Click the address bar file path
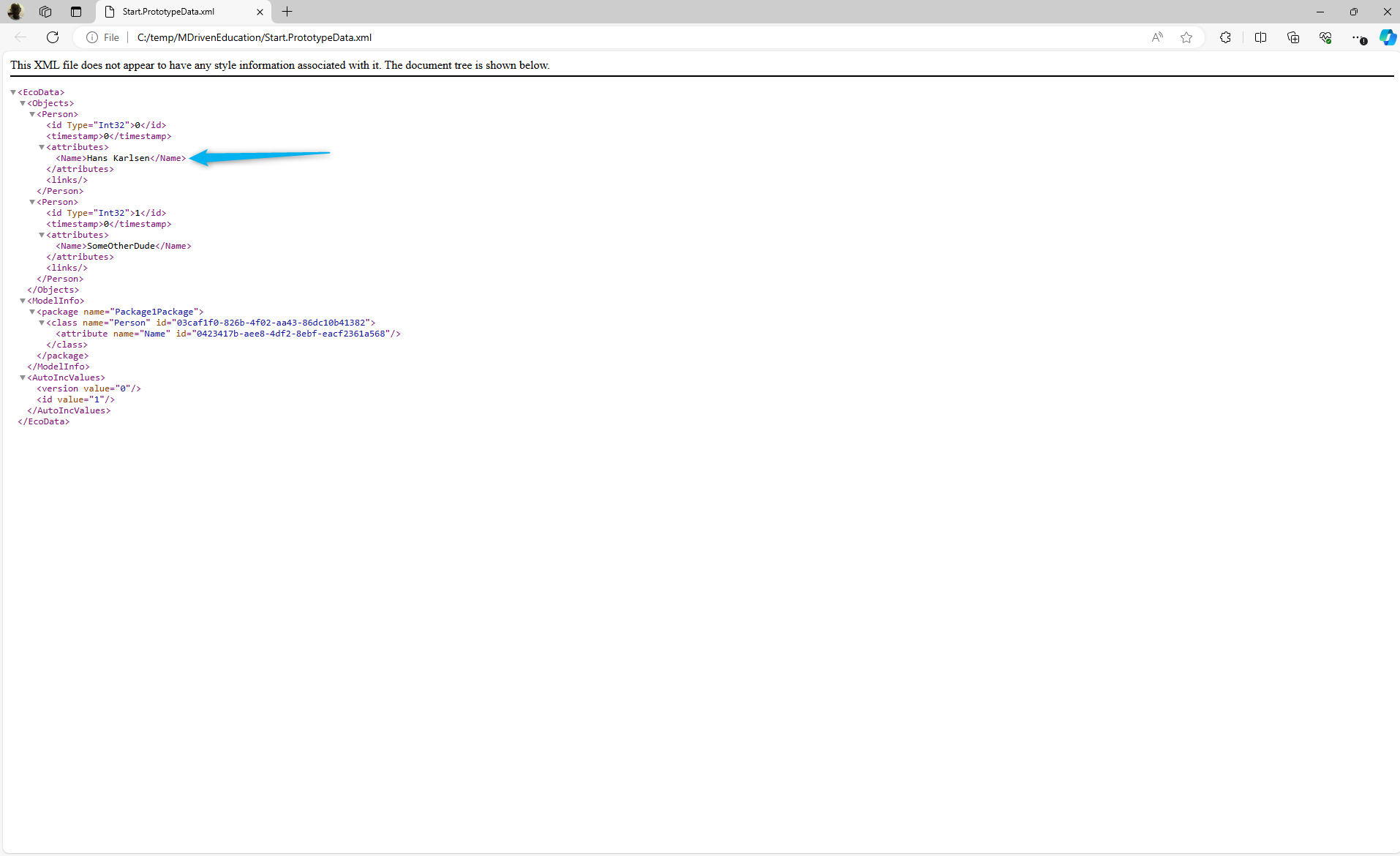Image resolution: width=1400 pixels, height=856 pixels. pyautogui.click(x=255, y=37)
